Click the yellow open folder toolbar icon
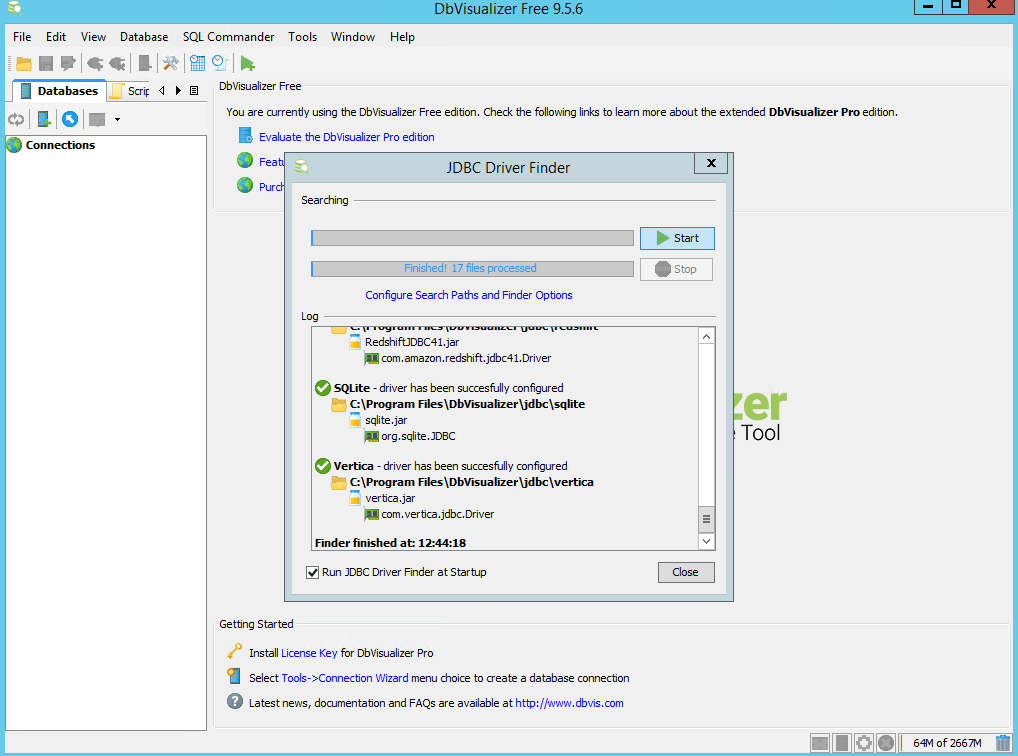Viewport: 1018px width, 756px height. click(x=24, y=63)
